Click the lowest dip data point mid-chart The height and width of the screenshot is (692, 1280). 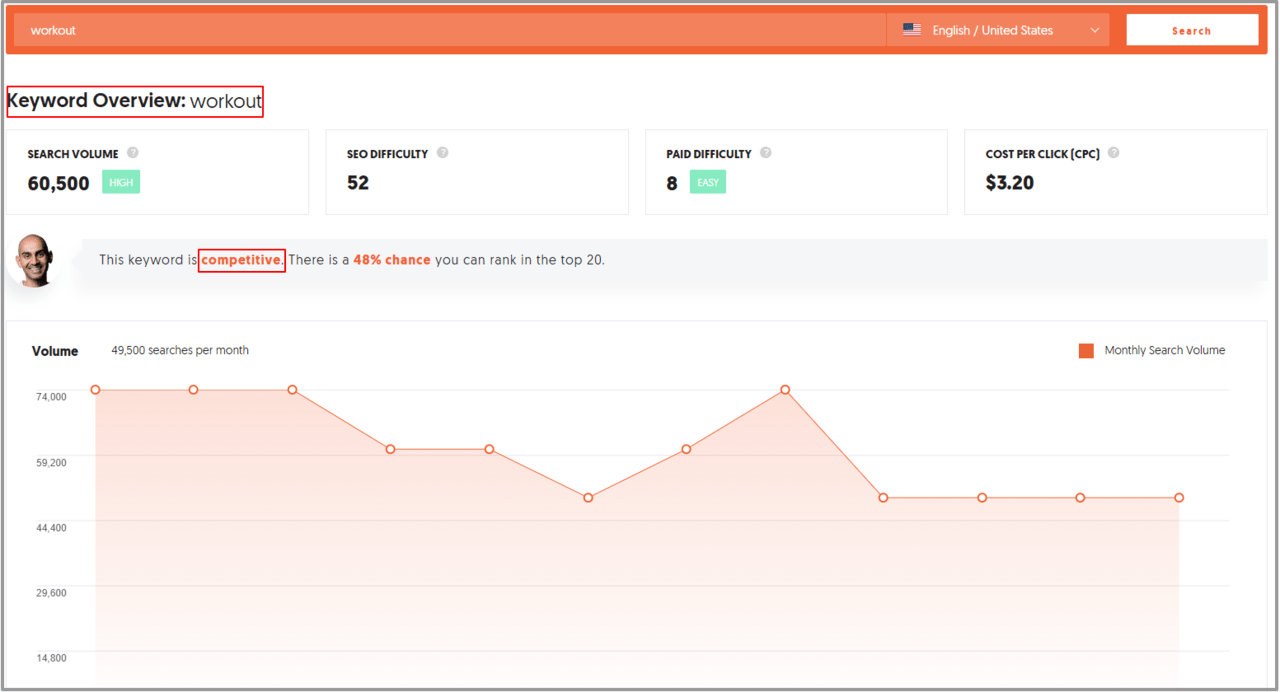point(588,497)
